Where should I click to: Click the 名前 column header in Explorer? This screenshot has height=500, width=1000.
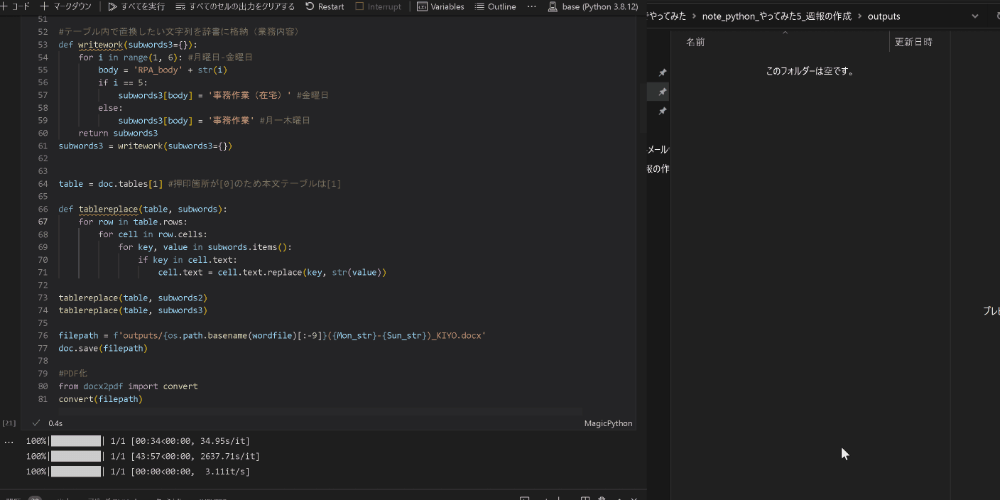click(x=695, y=42)
